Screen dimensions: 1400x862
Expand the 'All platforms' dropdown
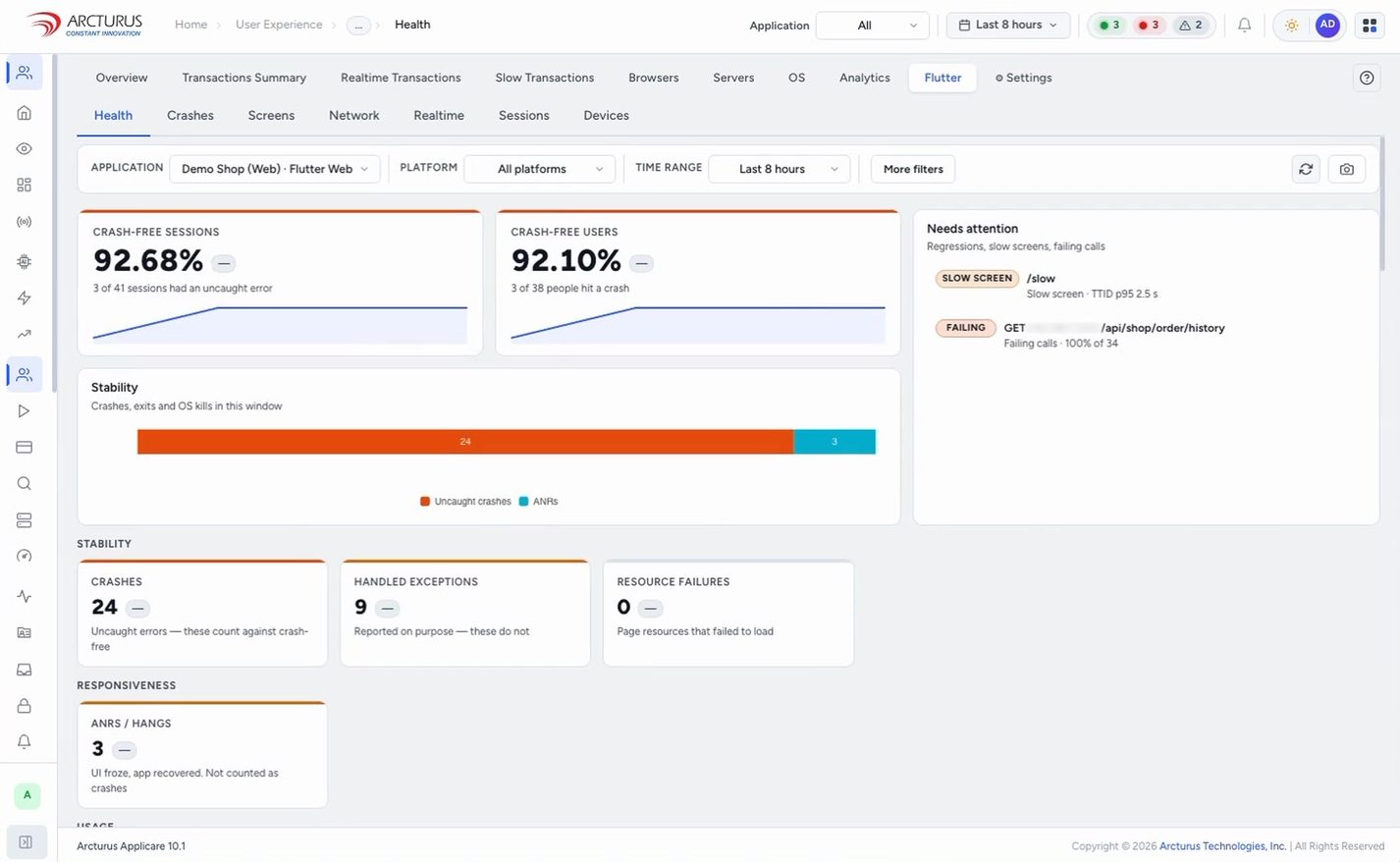(540, 169)
